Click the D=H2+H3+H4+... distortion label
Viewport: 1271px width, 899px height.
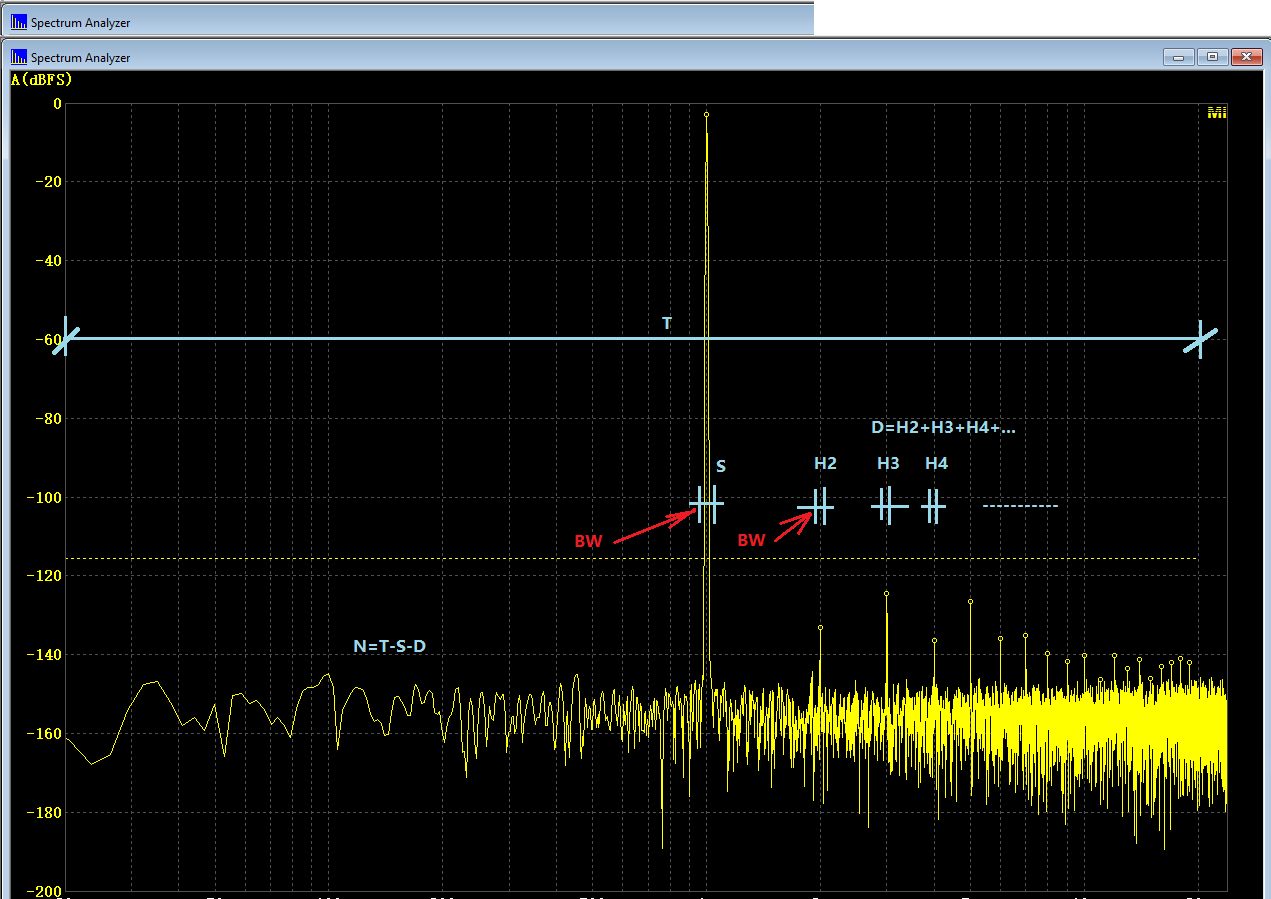tap(943, 427)
